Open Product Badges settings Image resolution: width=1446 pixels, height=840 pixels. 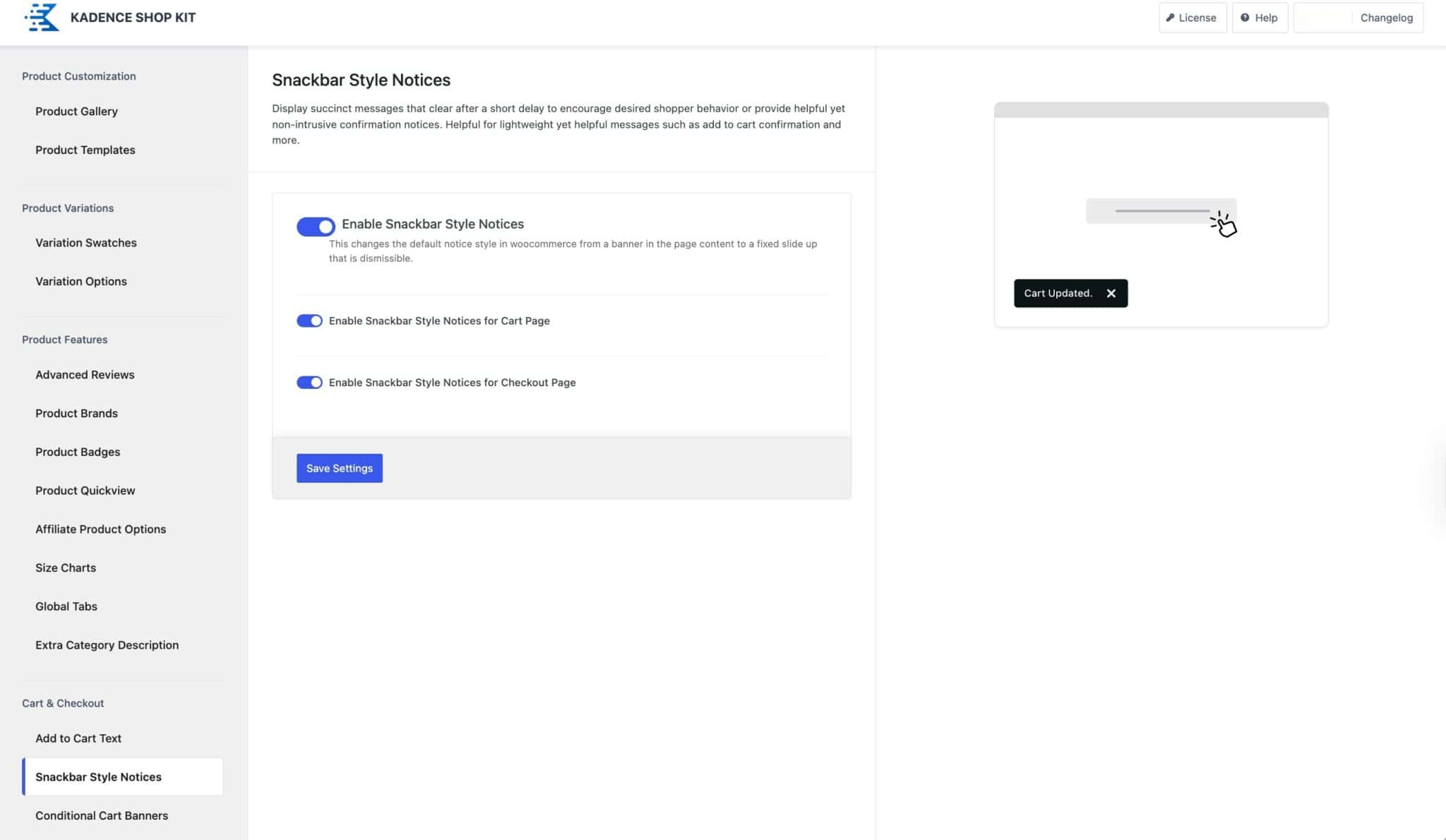tap(78, 452)
